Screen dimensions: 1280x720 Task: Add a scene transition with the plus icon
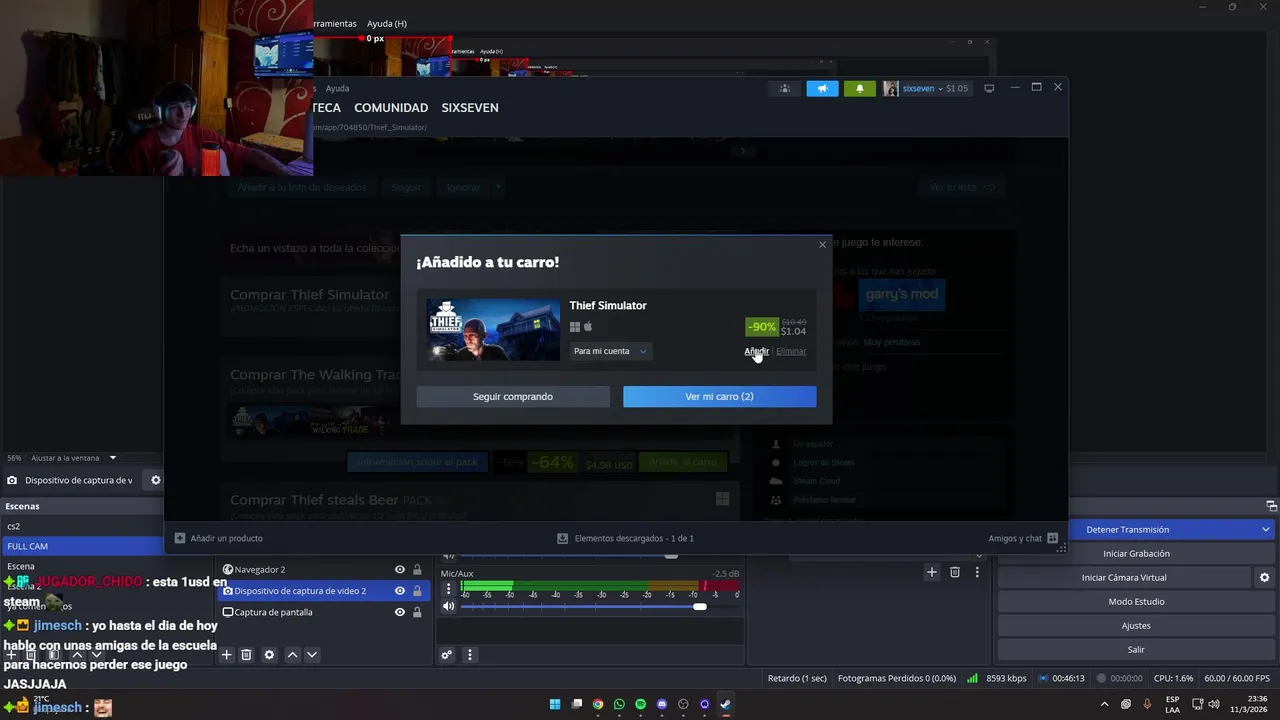click(x=932, y=572)
